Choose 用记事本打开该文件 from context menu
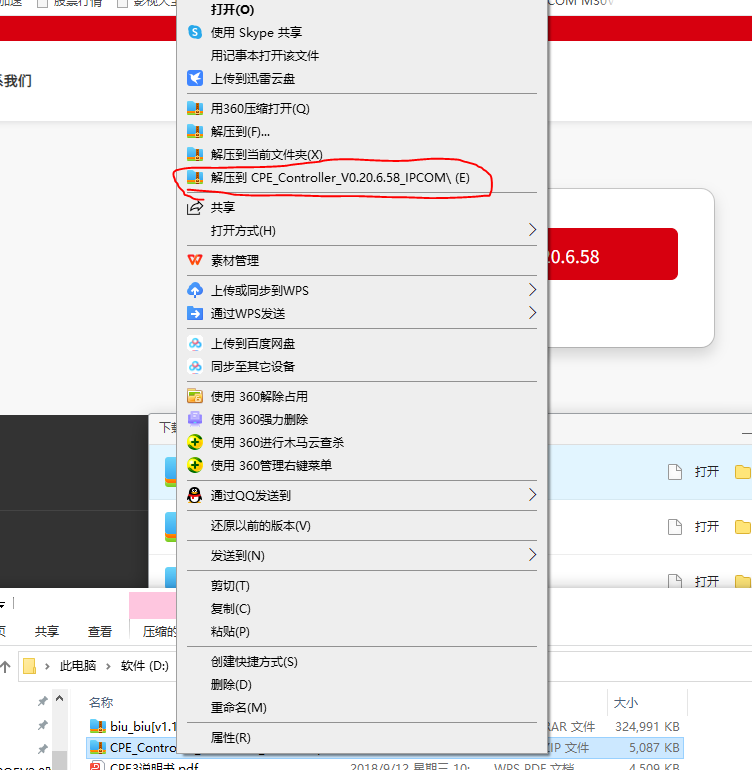The height and width of the screenshot is (770, 752). coord(265,56)
